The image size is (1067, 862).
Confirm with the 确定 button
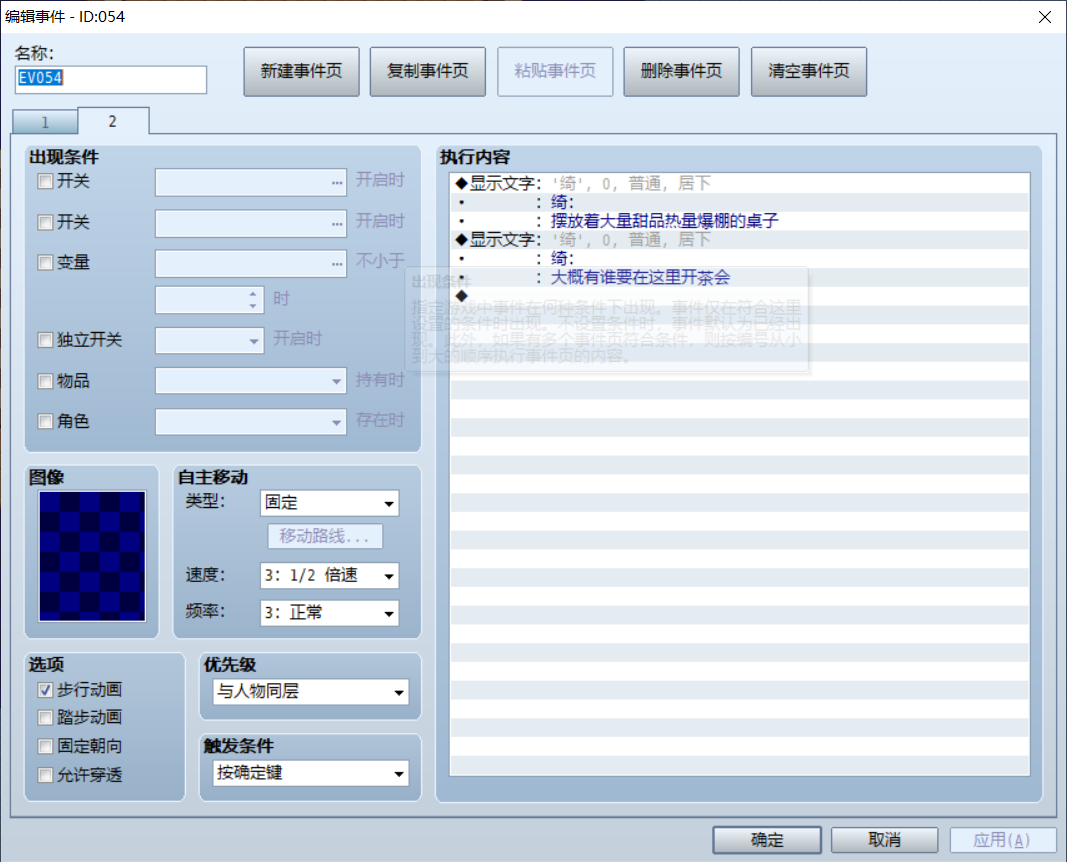point(767,840)
